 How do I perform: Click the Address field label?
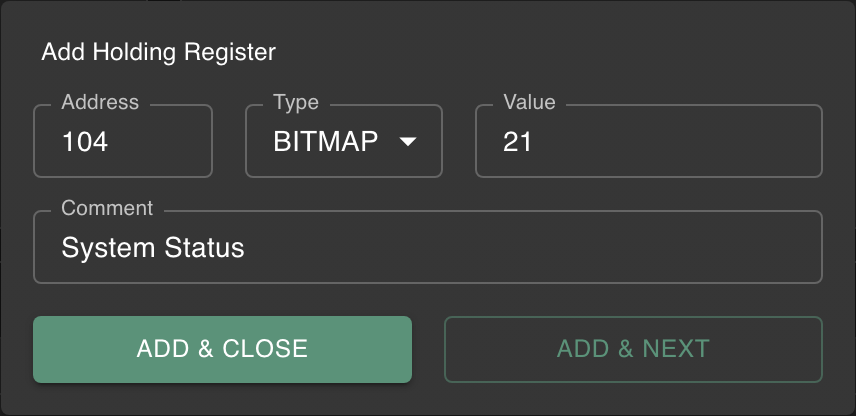click(x=100, y=102)
